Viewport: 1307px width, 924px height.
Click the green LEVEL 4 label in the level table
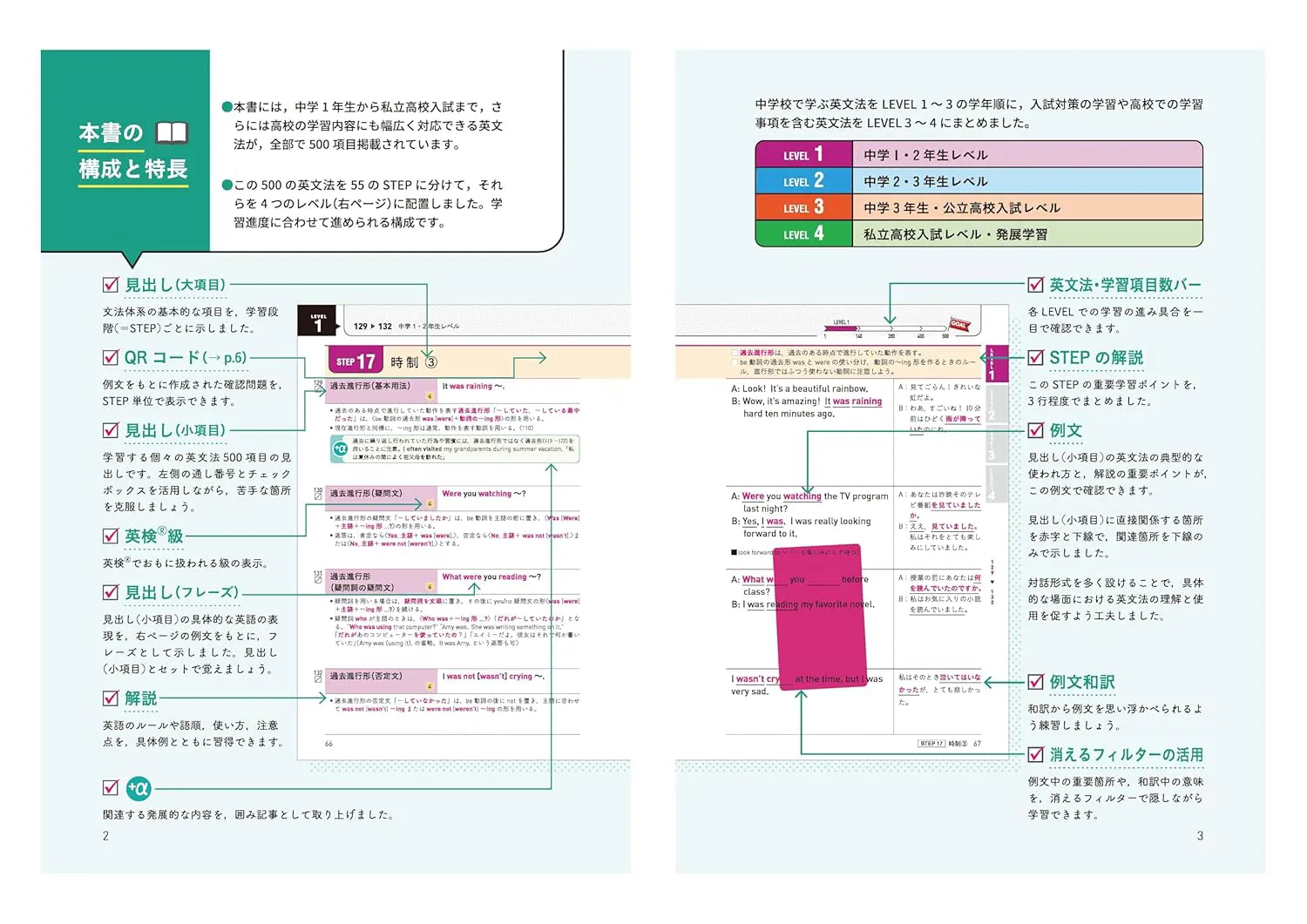(803, 233)
